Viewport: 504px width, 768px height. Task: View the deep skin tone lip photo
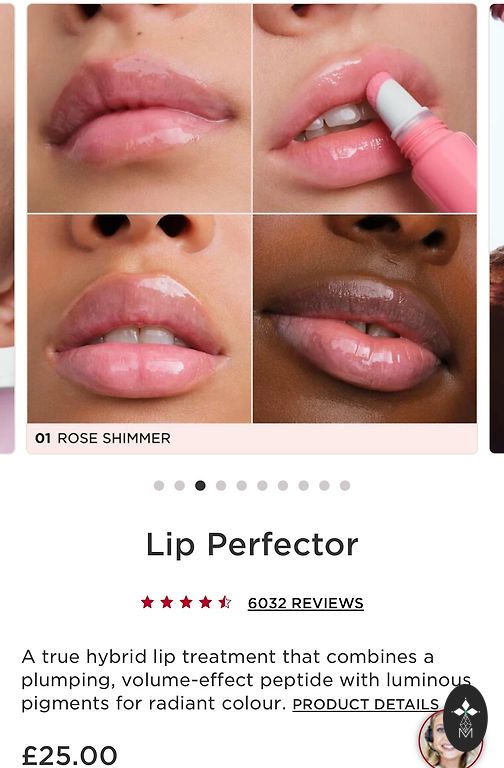tap(365, 319)
